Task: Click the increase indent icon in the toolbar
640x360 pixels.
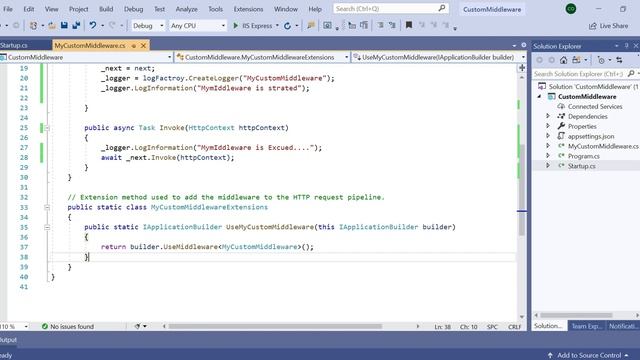Action: click(x=392, y=25)
